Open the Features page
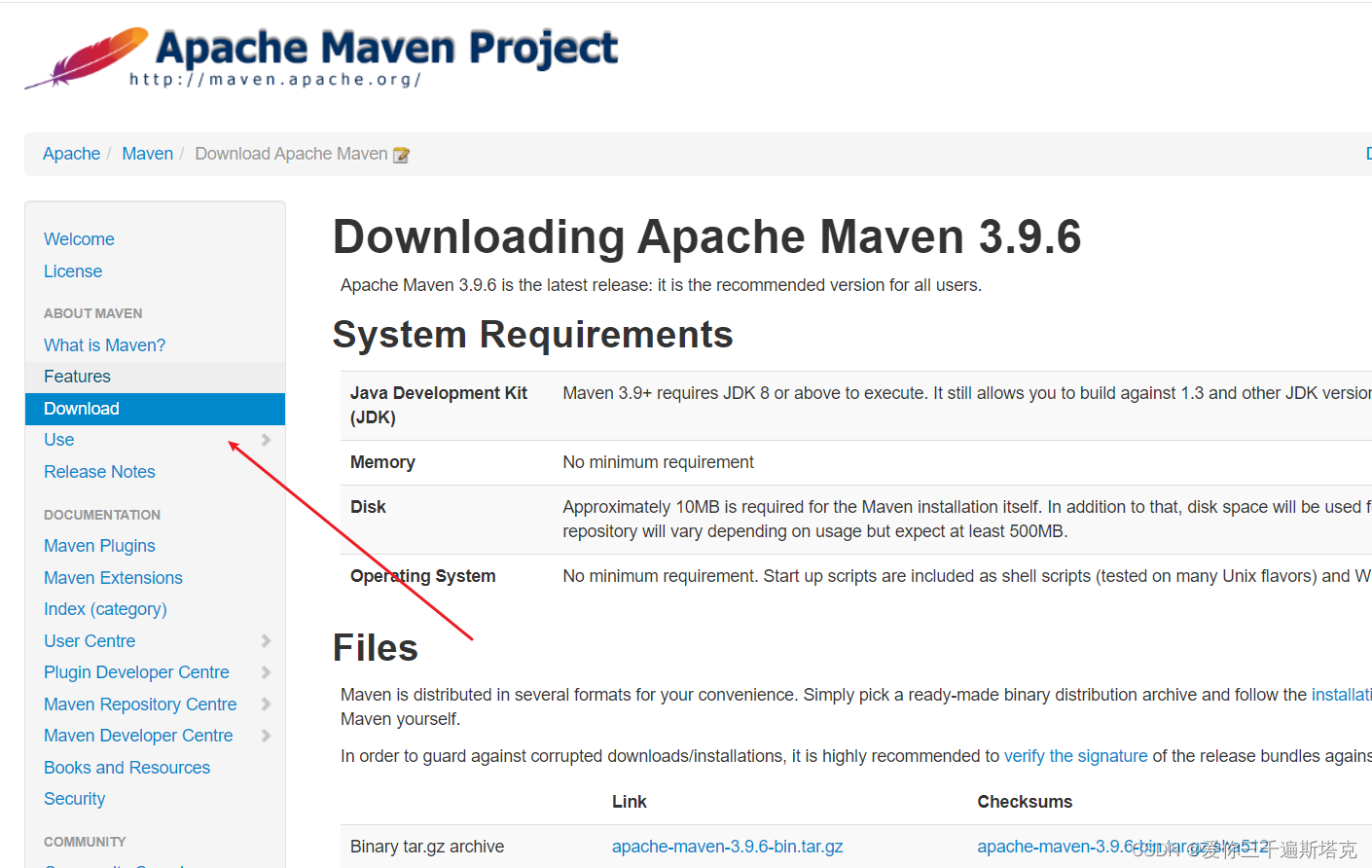This screenshot has width=1372, height=868. point(77,376)
